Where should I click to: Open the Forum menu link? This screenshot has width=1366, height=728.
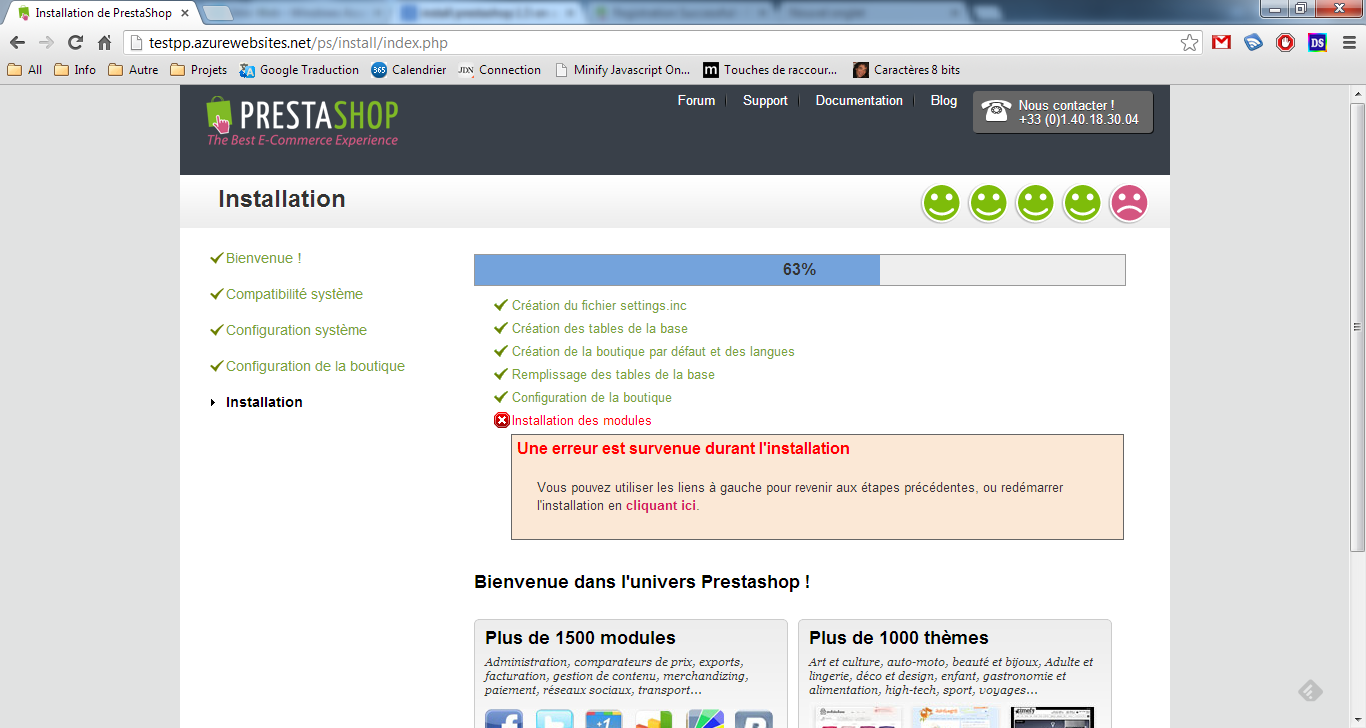[696, 101]
